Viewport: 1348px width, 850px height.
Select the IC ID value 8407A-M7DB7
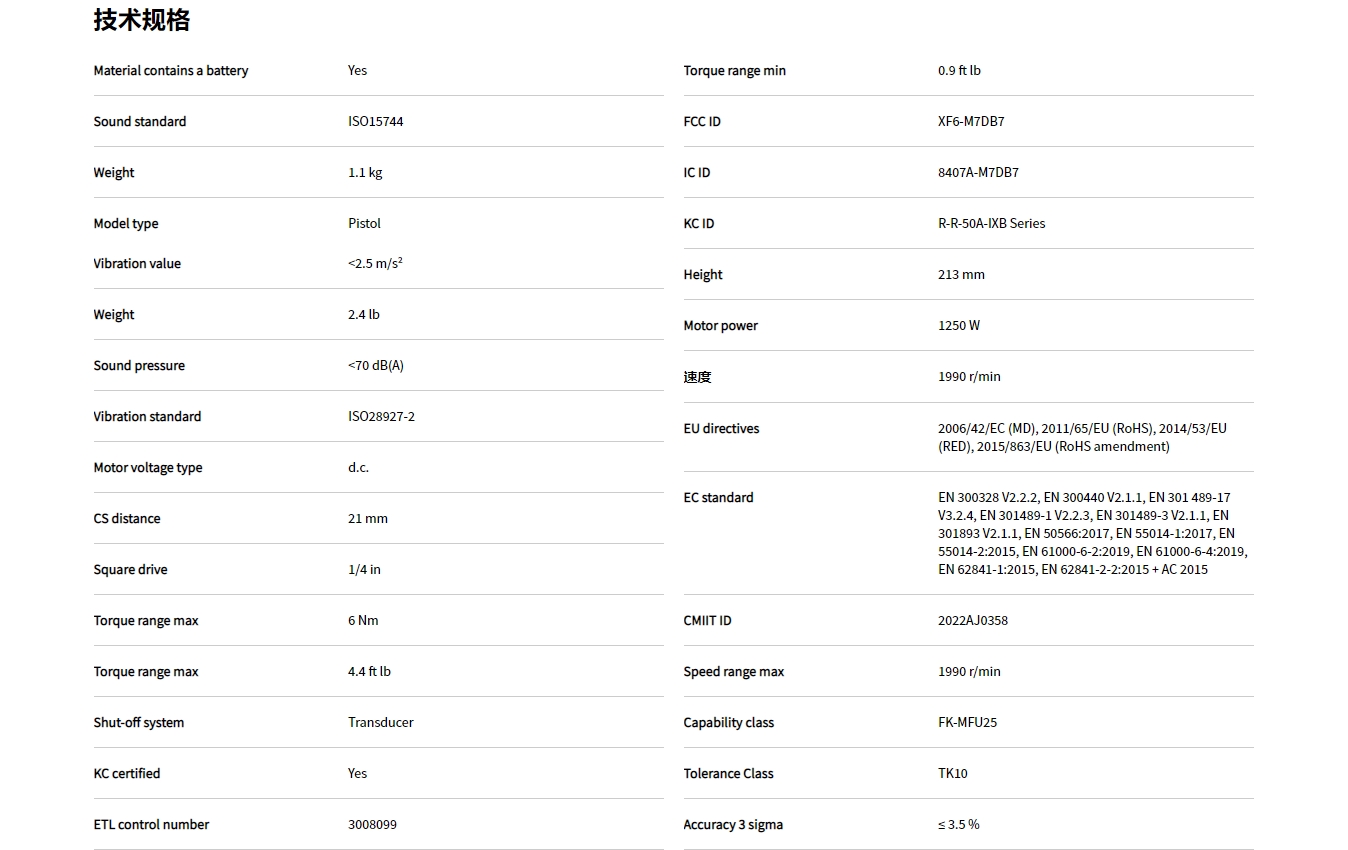coord(978,173)
